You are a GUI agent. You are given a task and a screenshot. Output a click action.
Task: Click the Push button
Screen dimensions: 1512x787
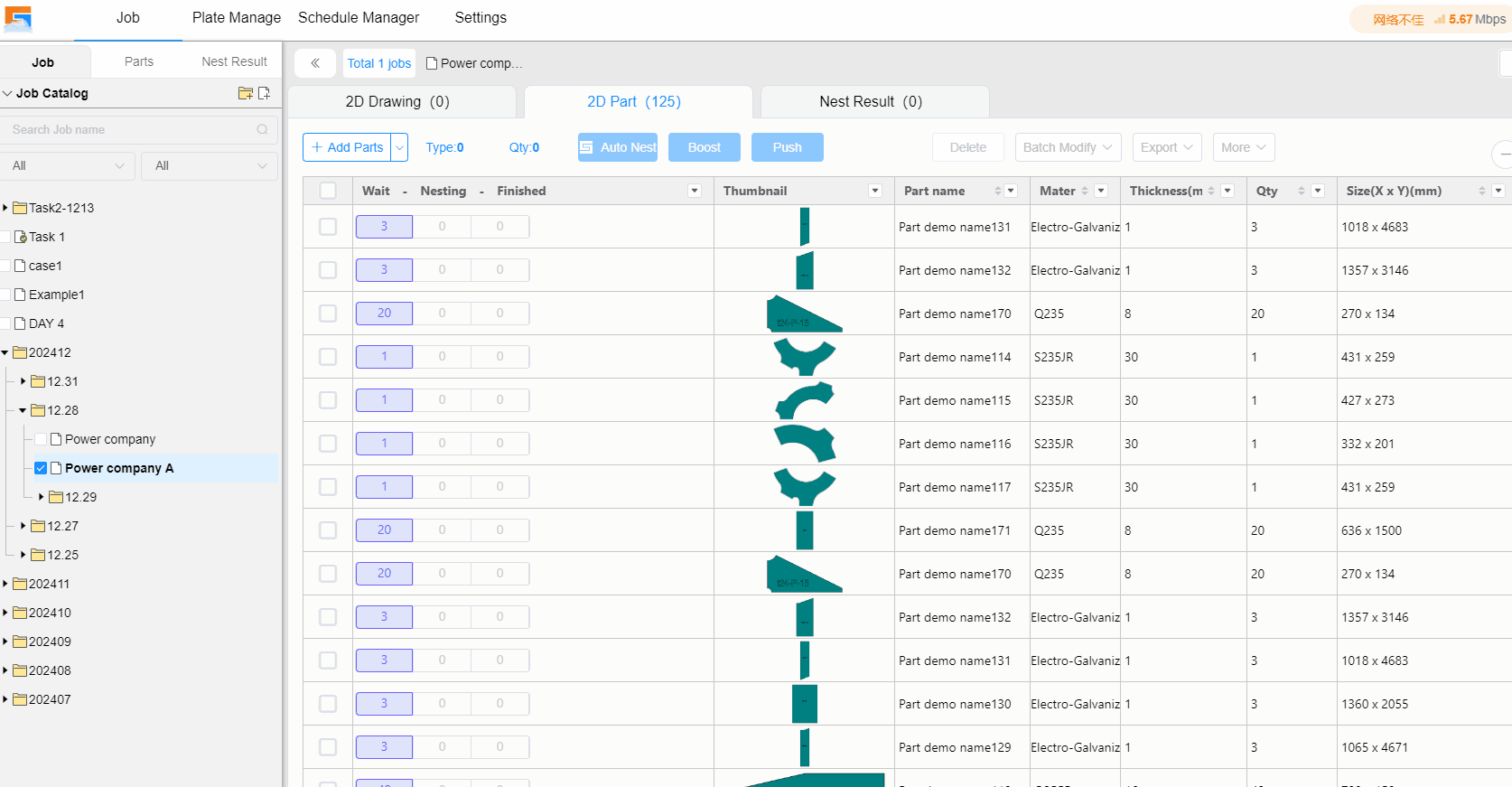787,147
